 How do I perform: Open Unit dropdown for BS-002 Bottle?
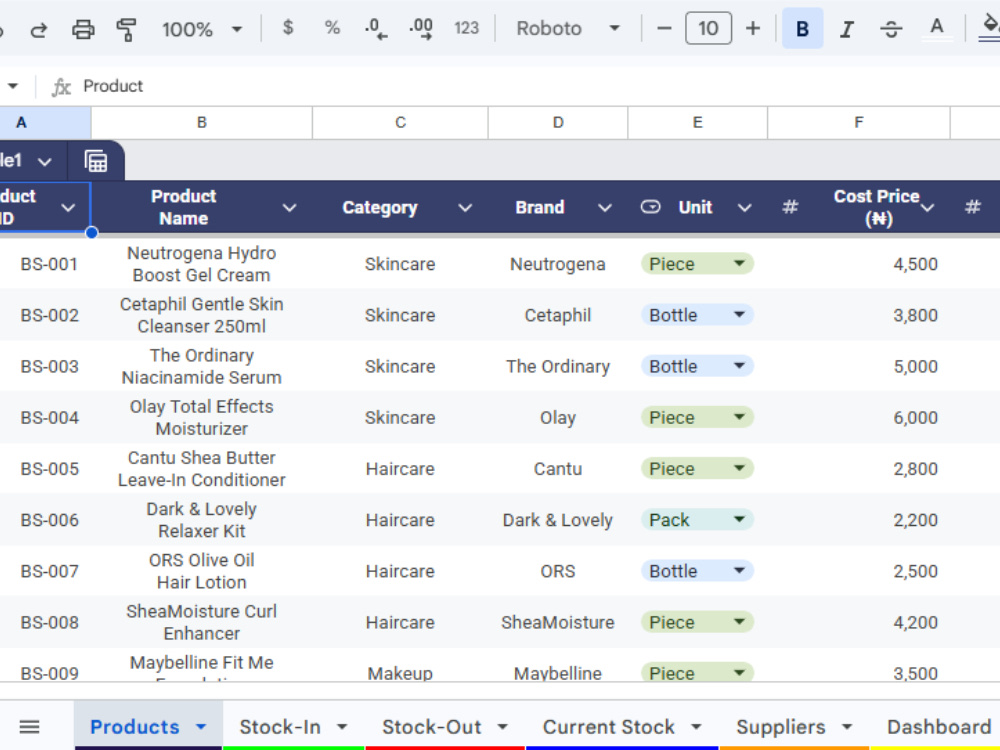click(739, 314)
